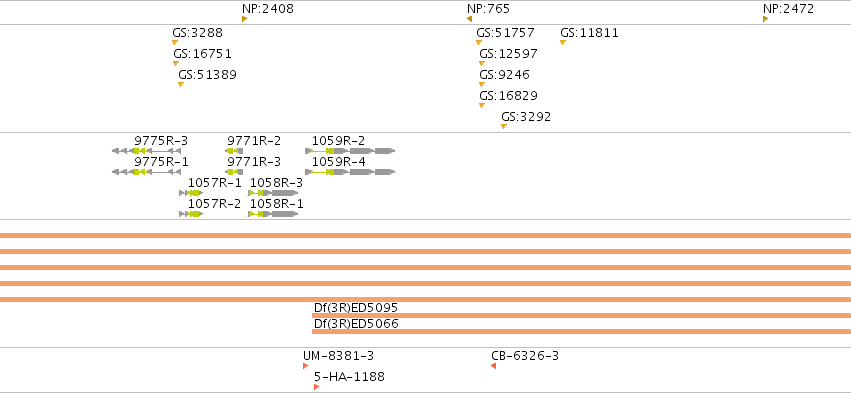Click the GS:12597 label text
This screenshot has width=851, height=393.
[509, 54]
